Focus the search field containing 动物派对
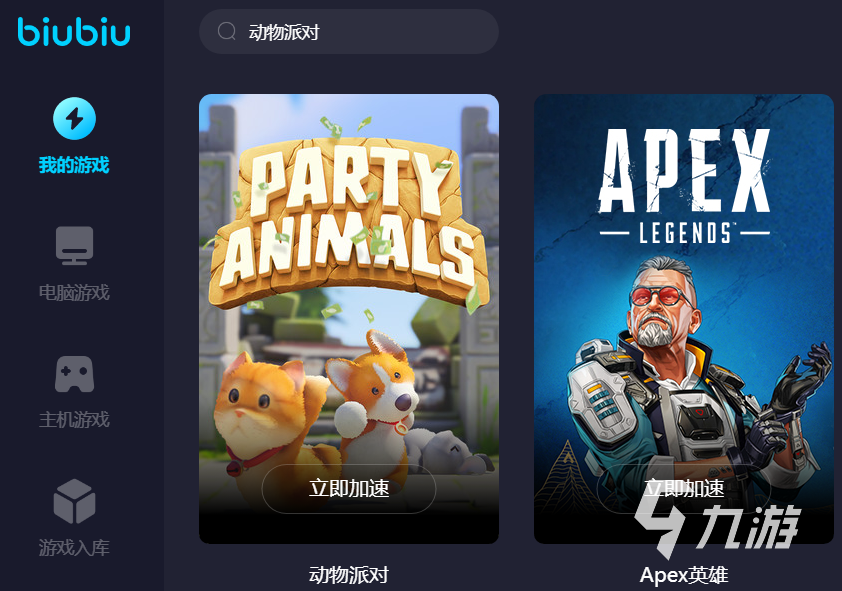 pos(349,32)
